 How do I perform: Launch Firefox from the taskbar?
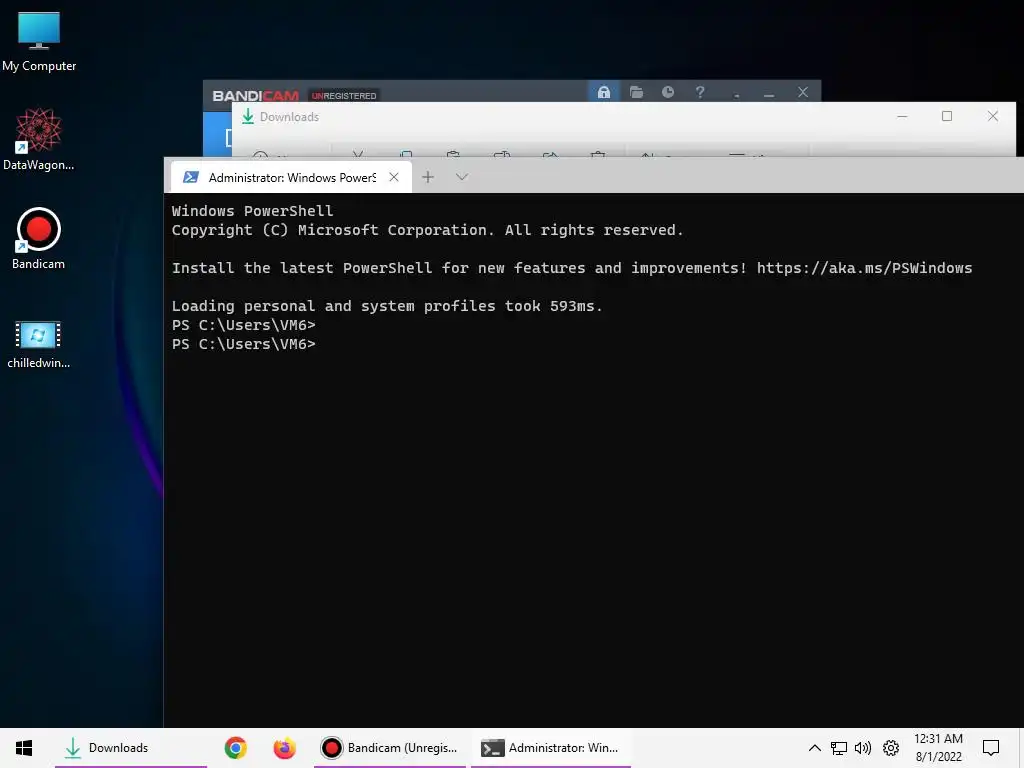284,748
